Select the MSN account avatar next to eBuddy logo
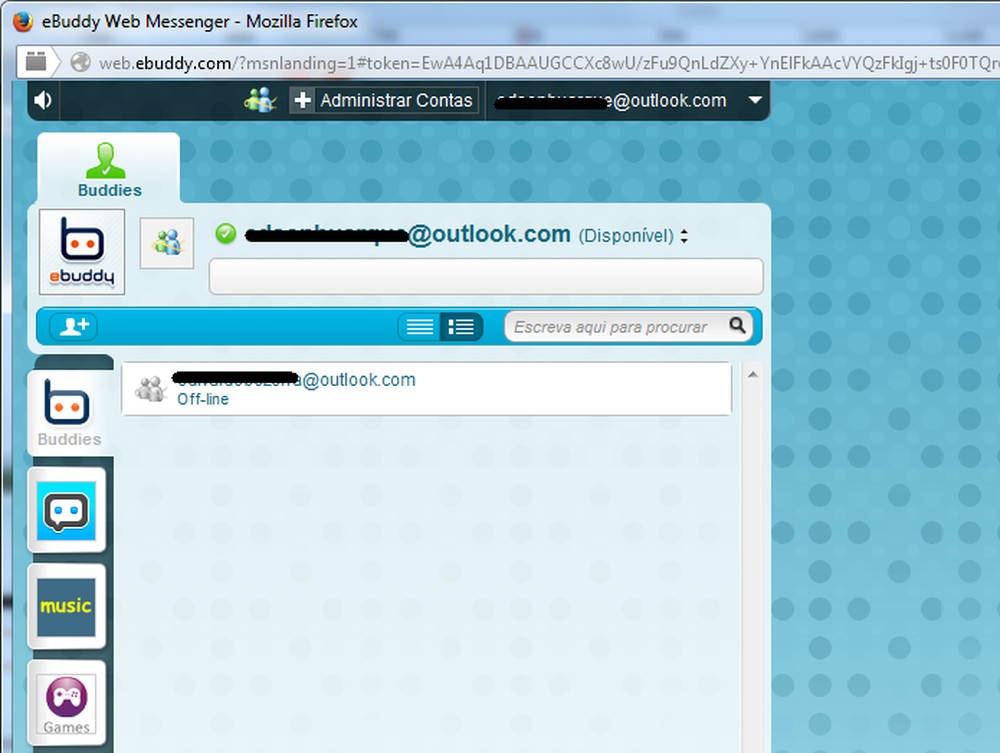The width and height of the screenshot is (1000, 753). coord(166,243)
